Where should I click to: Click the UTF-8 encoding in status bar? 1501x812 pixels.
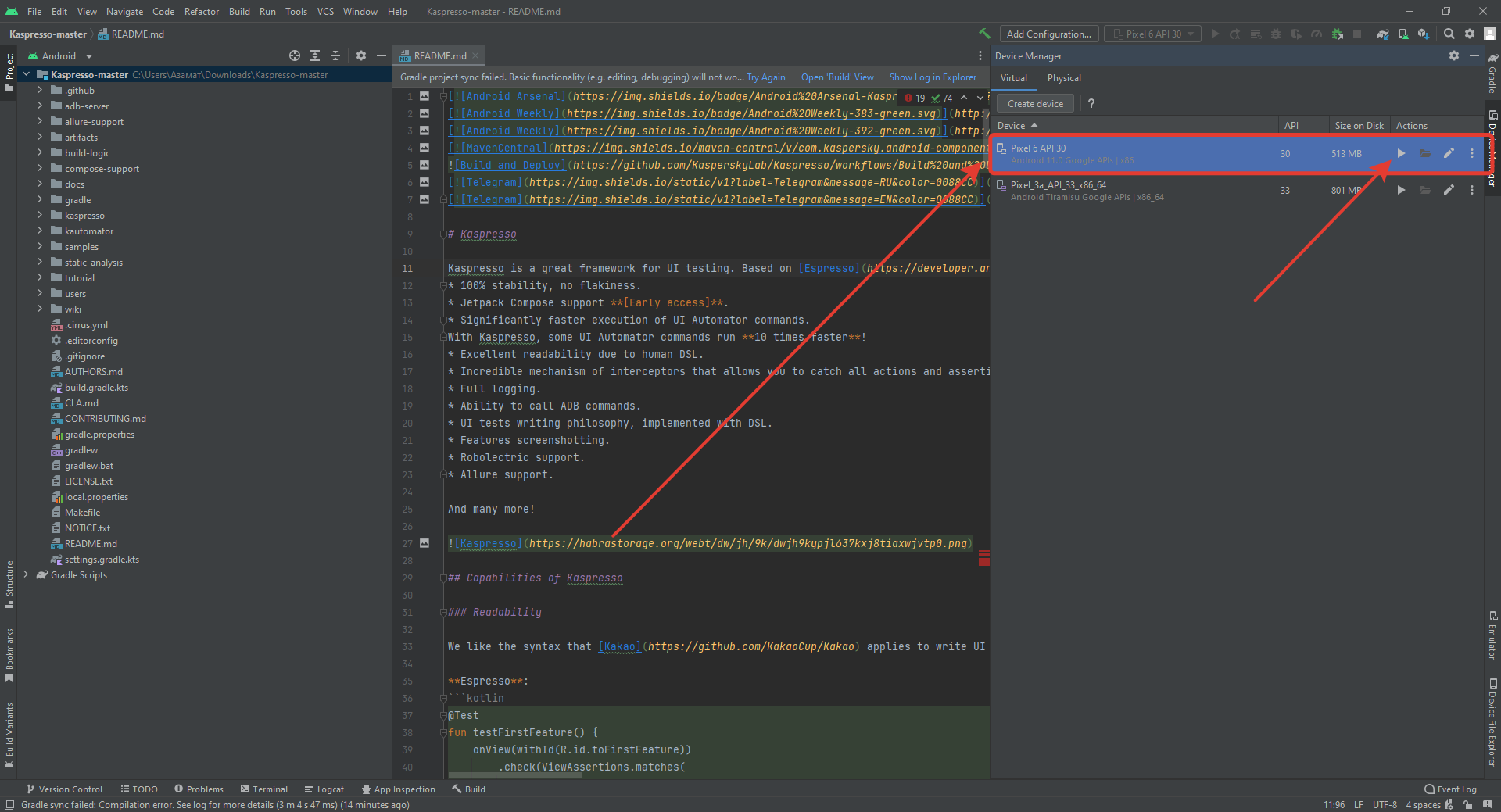coord(1385,805)
